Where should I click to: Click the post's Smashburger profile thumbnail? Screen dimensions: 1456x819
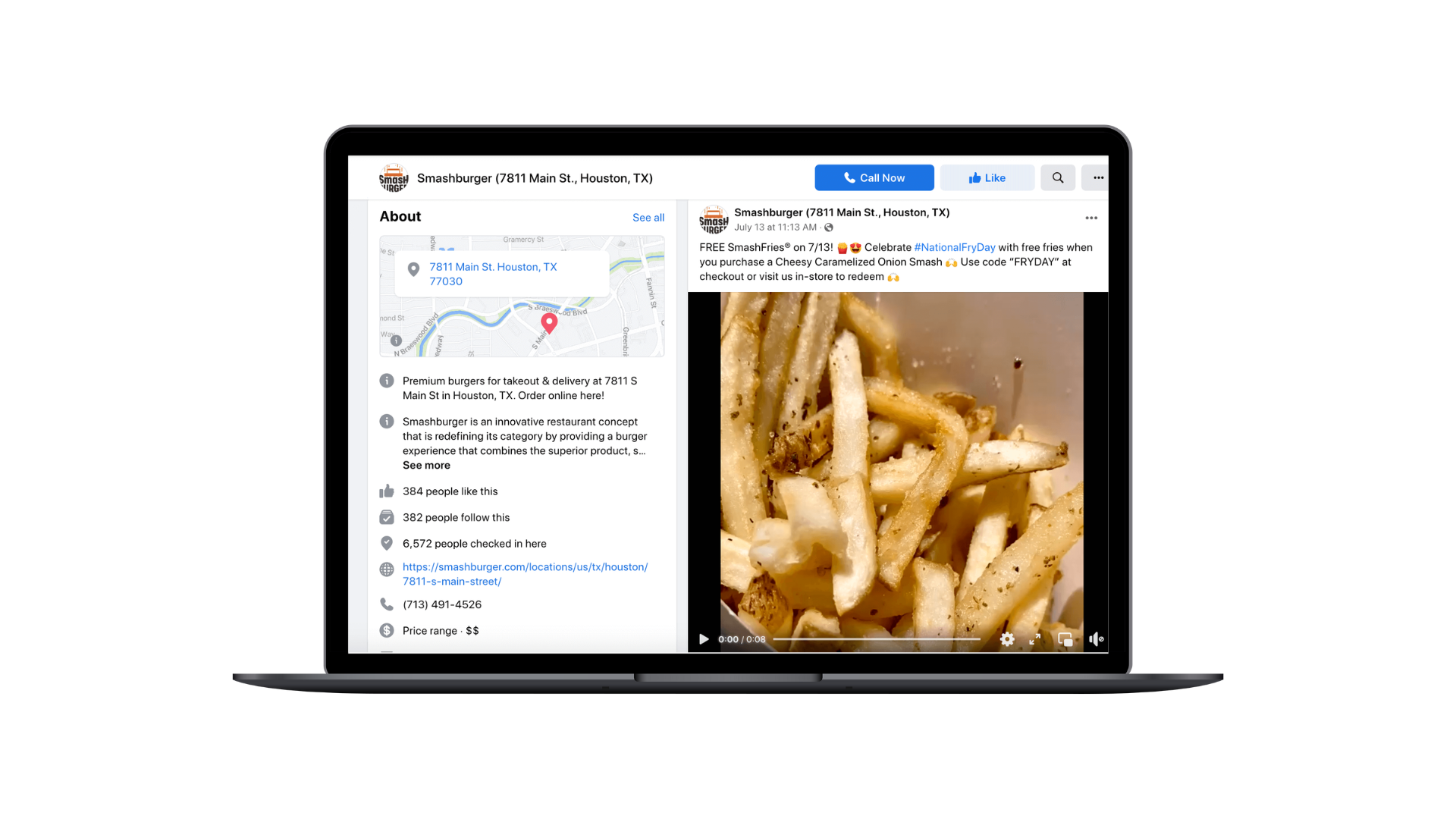click(x=713, y=218)
